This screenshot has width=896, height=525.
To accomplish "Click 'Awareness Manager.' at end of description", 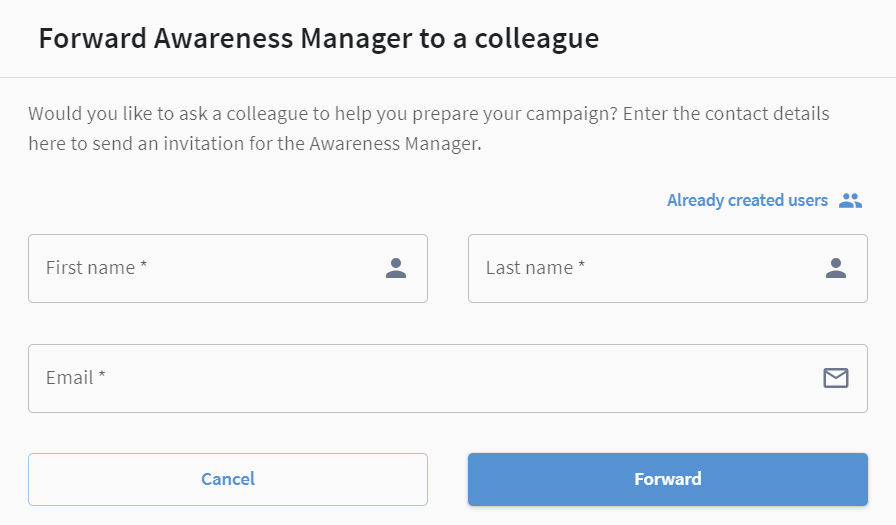I will tap(395, 143).
